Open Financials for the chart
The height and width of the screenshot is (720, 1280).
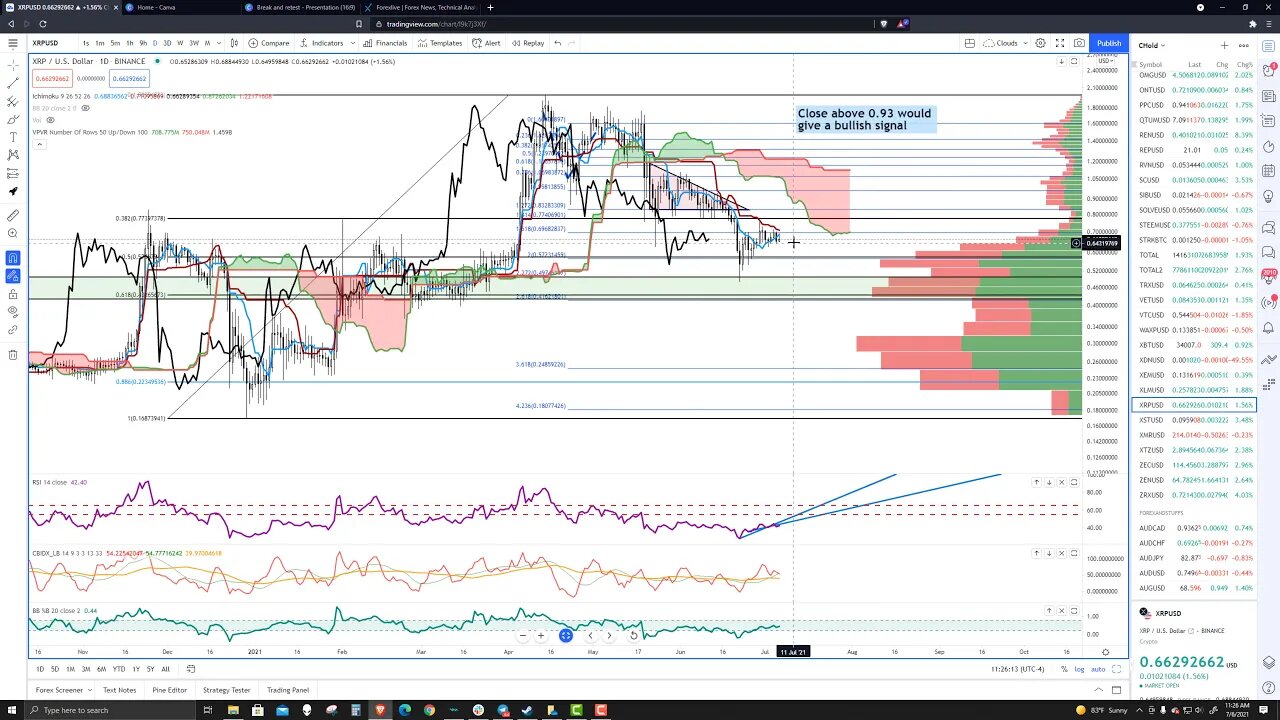pos(385,43)
